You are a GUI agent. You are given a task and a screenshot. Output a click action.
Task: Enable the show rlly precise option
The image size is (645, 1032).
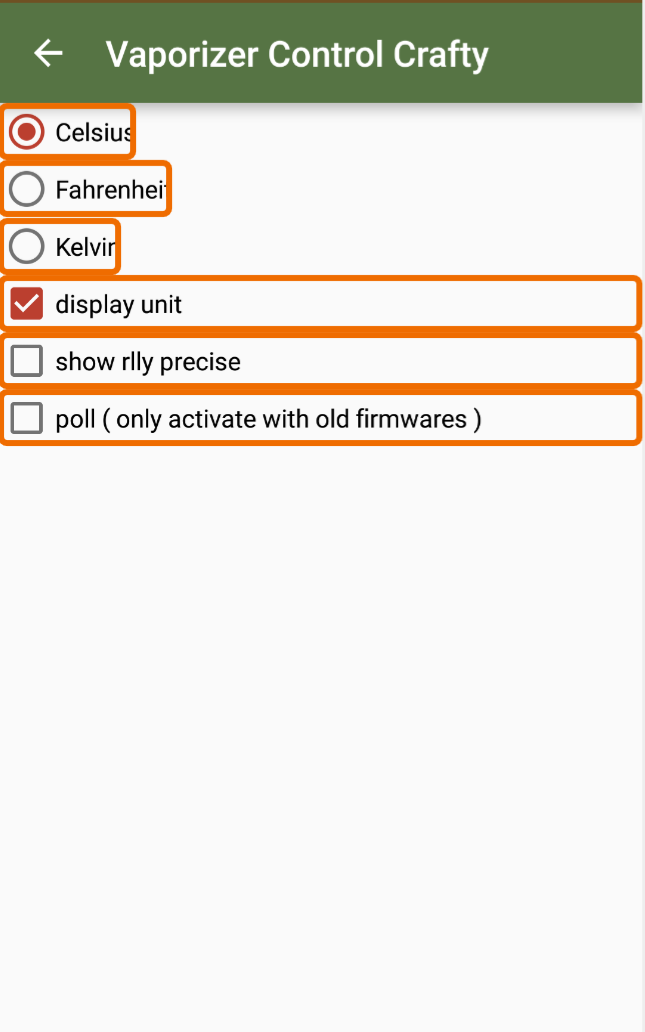tap(27, 360)
